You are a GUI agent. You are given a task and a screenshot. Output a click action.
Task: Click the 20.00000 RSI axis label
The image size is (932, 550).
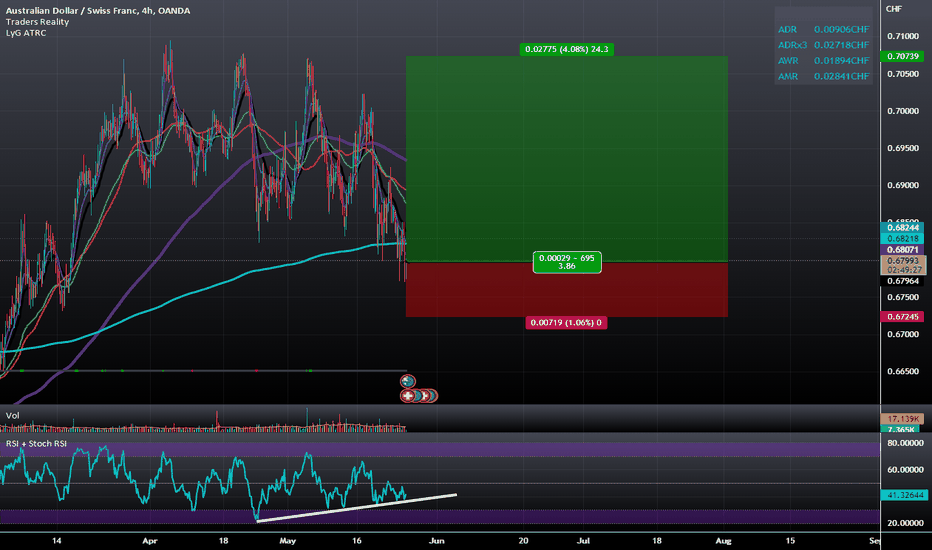click(905, 523)
